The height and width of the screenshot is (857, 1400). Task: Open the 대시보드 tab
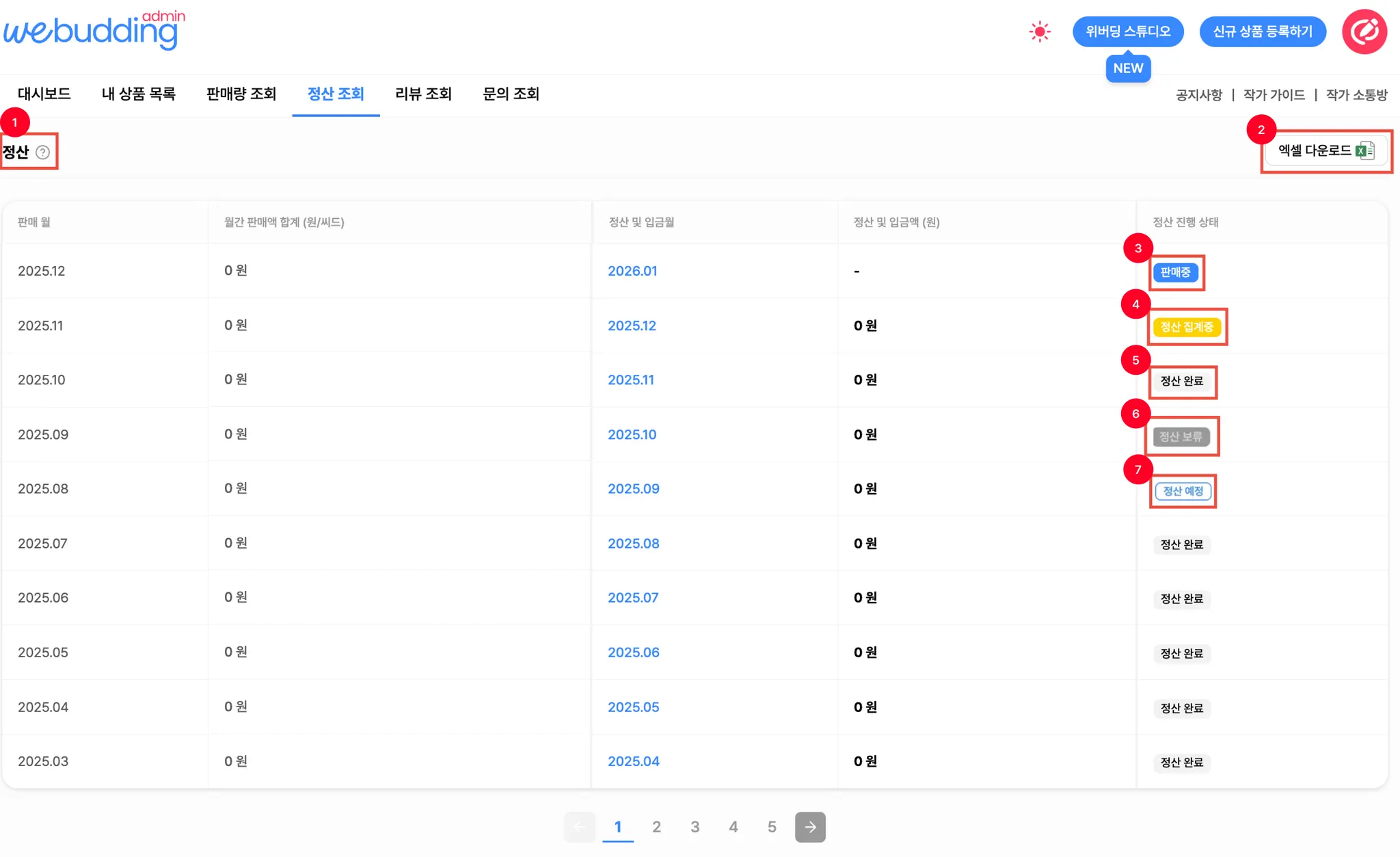[x=44, y=94]
